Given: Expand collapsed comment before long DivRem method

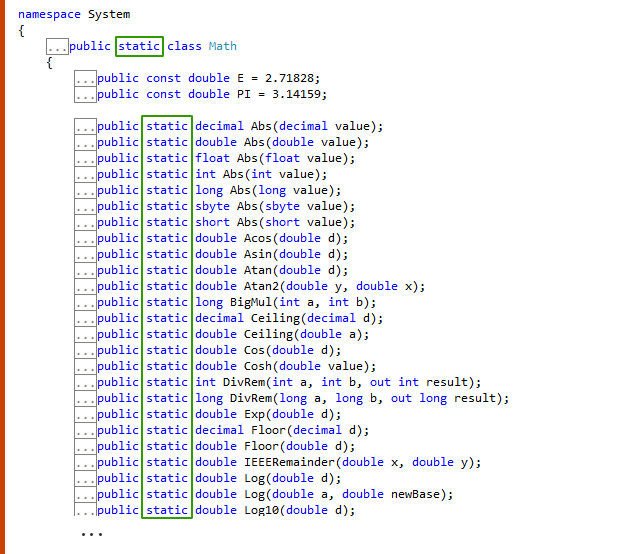Looking at the screenshot, I should coord(85,398).
